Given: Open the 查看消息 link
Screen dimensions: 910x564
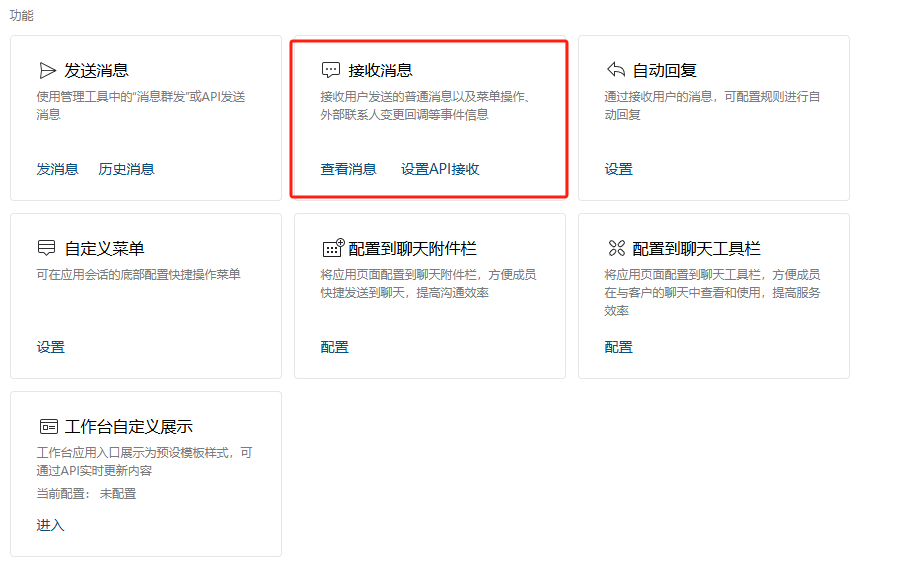Looking at the screenshot, I should click(x=348, y=169).
